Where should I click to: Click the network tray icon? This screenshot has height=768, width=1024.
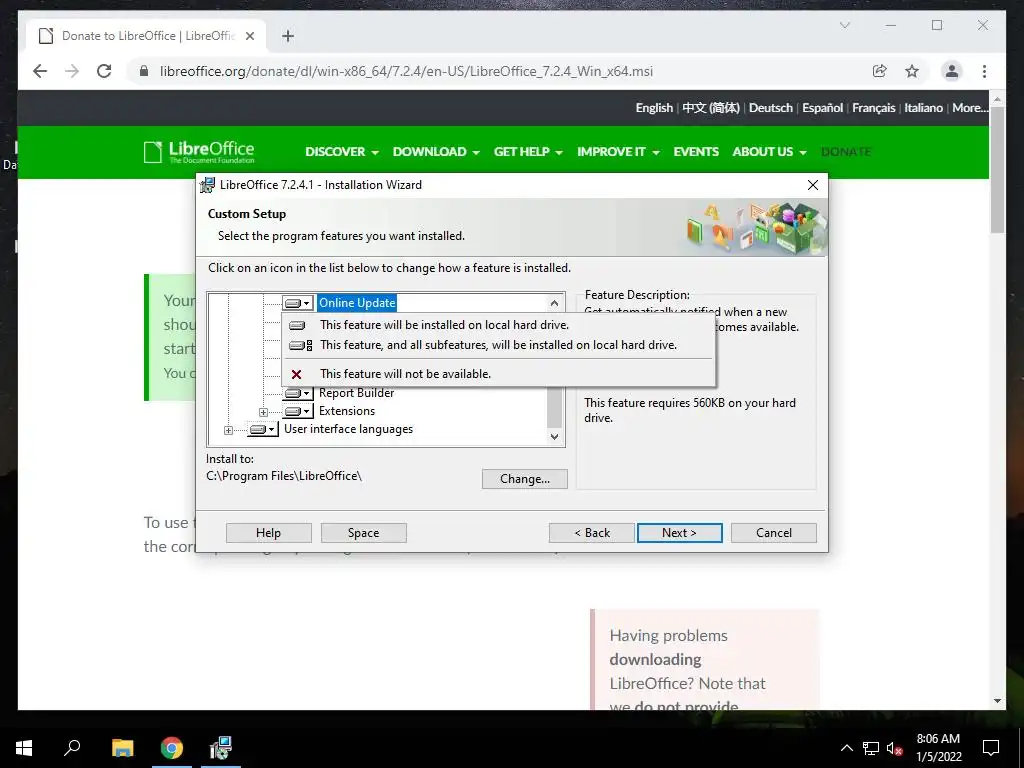871,748
